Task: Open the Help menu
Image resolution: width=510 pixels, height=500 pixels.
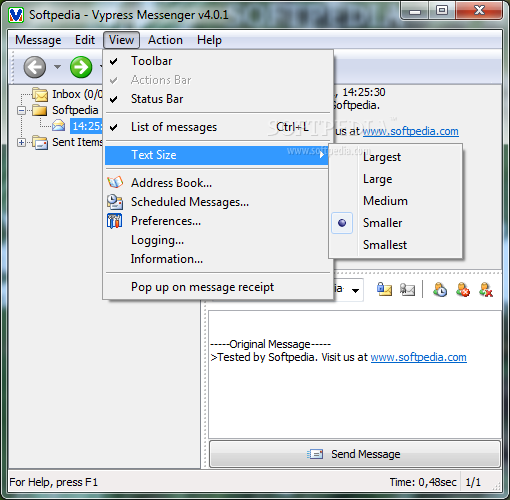Action: pos(209,40)
